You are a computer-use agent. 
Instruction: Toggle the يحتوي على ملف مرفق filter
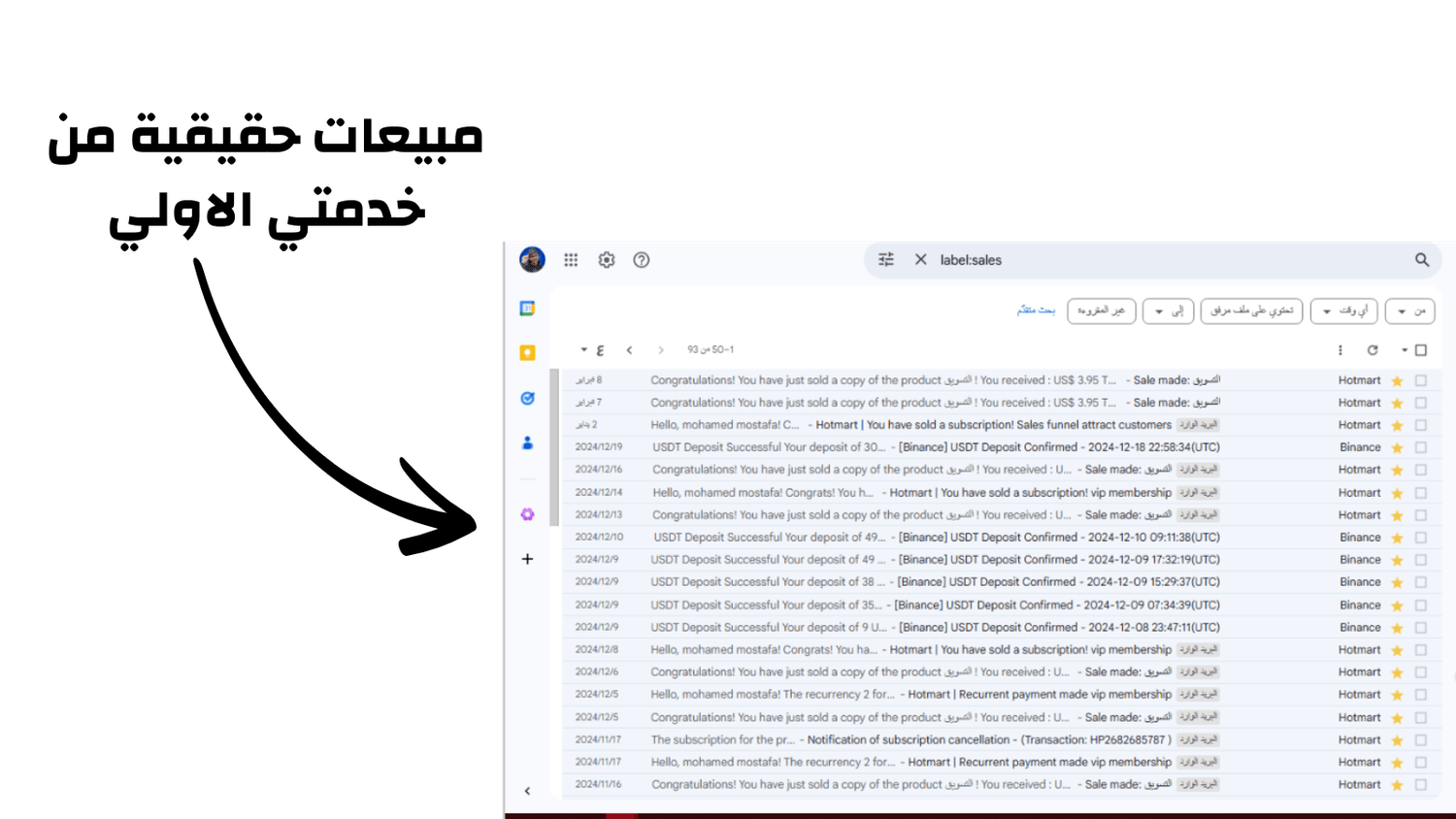coord(1251,311)
